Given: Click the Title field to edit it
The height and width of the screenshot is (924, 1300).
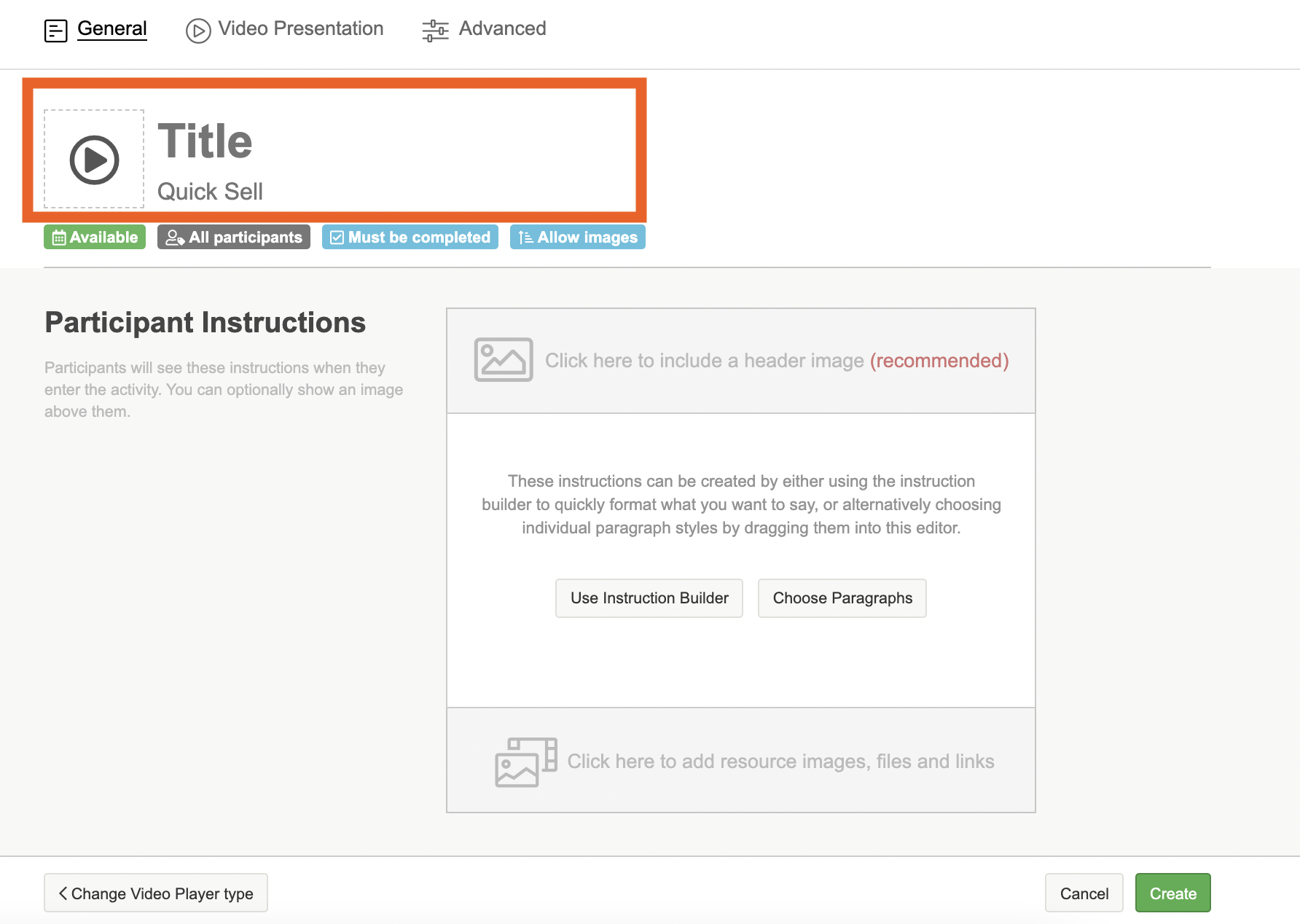Looking at the screenshot, I should pos(205,141).
